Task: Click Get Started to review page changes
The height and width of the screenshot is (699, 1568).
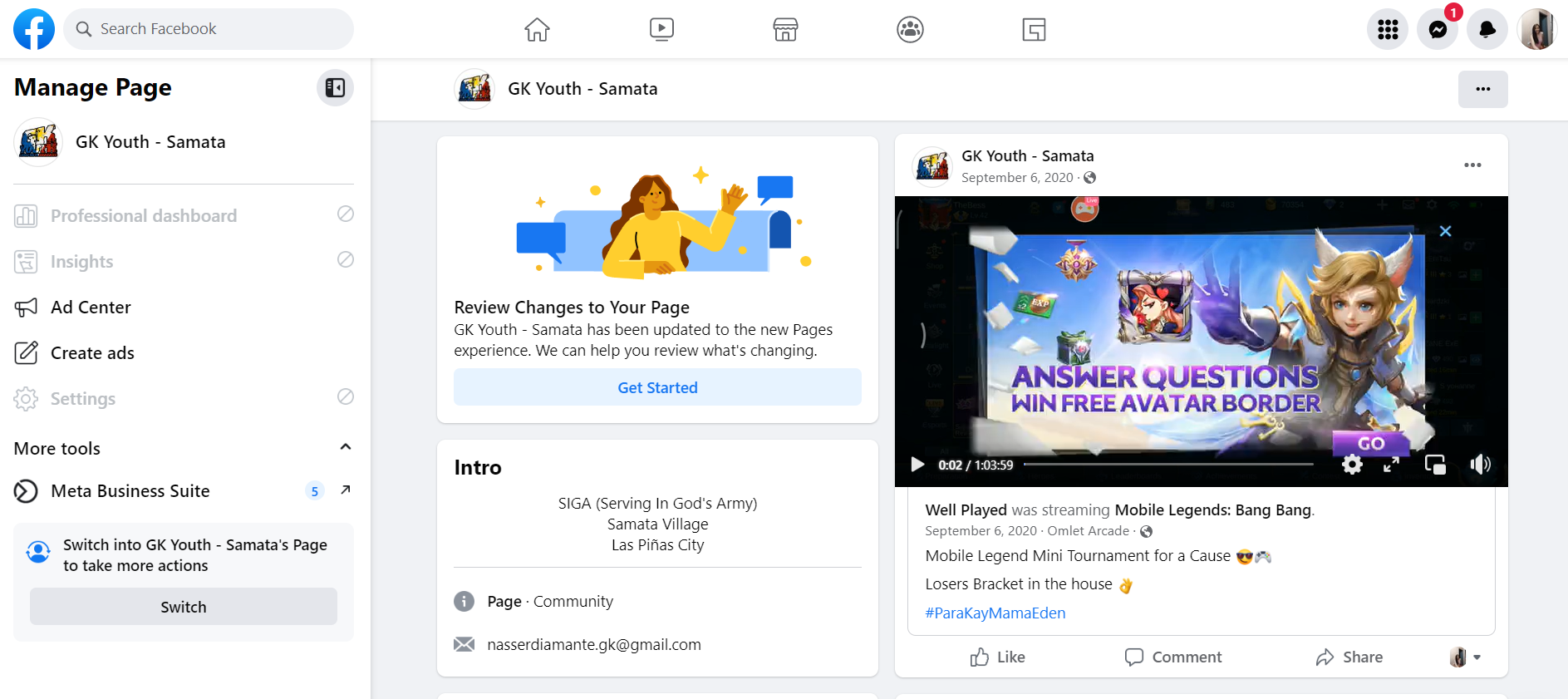Action: pos(657,387)
